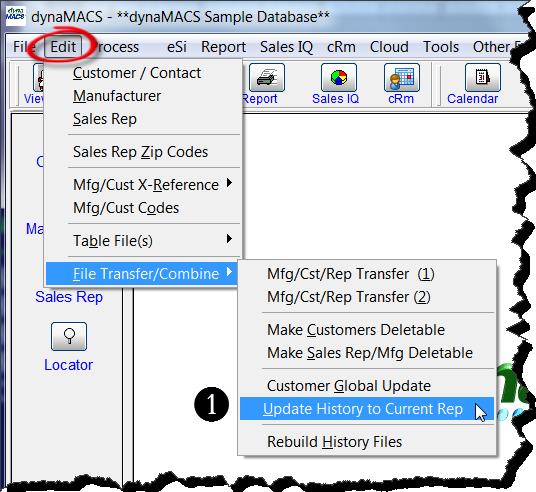Click the cRm toolbar label
The width and height of the screenshot is (536, 492).
point(401,98)
